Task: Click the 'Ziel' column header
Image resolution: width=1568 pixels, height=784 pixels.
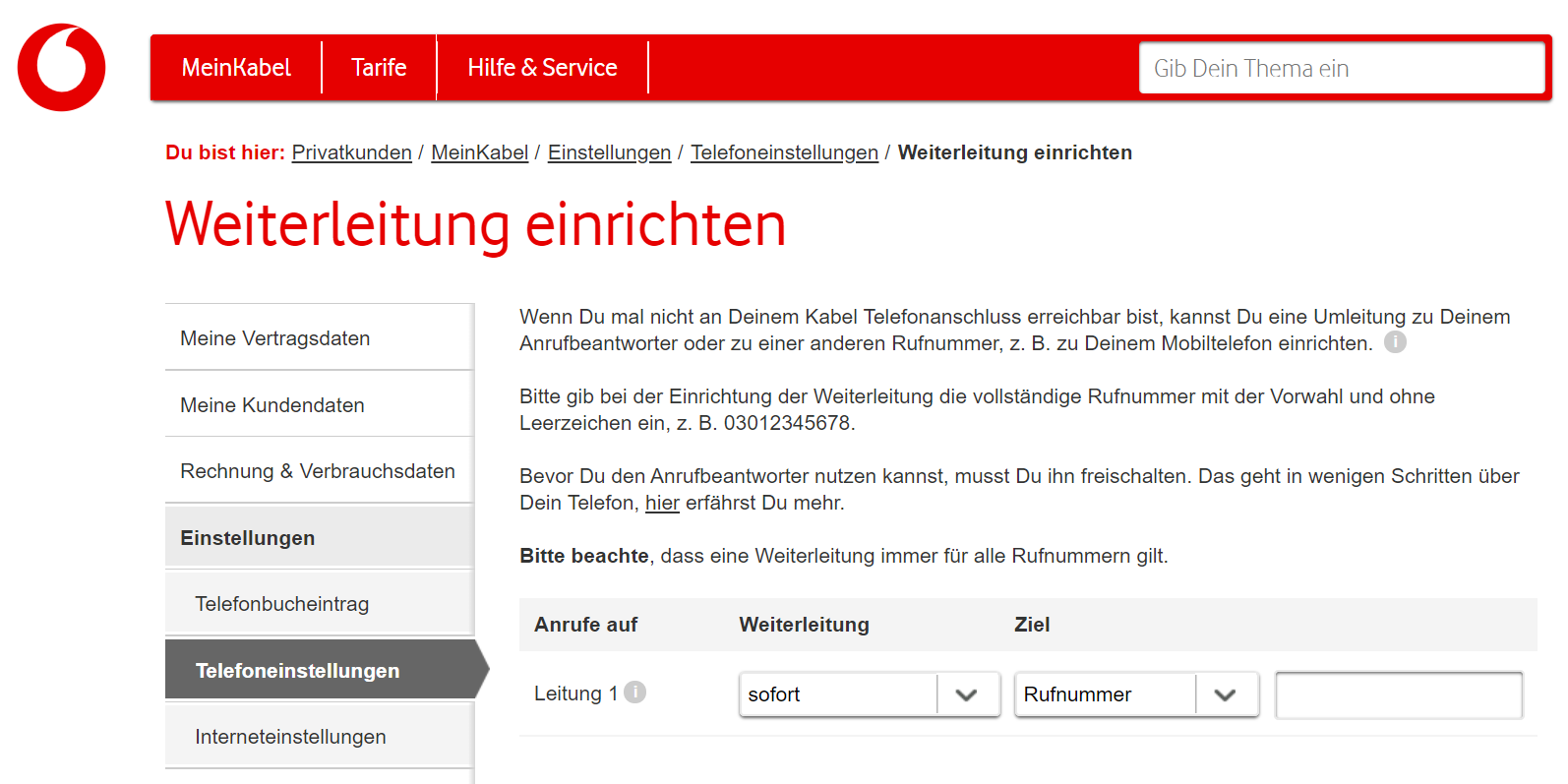Action: tap(1032, 625)
